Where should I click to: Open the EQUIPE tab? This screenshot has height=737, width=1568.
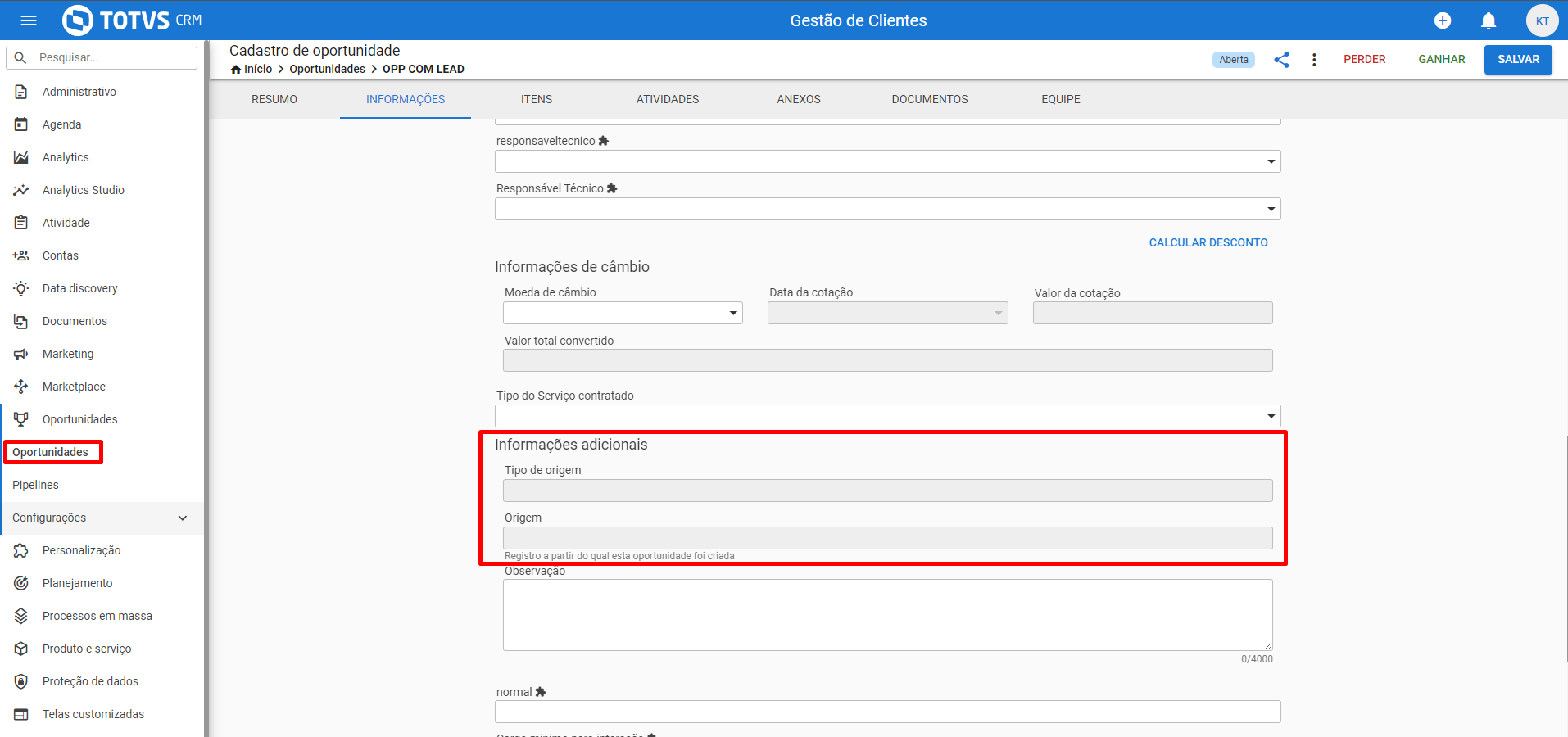pyautogui.click(x=1061, y=99)
